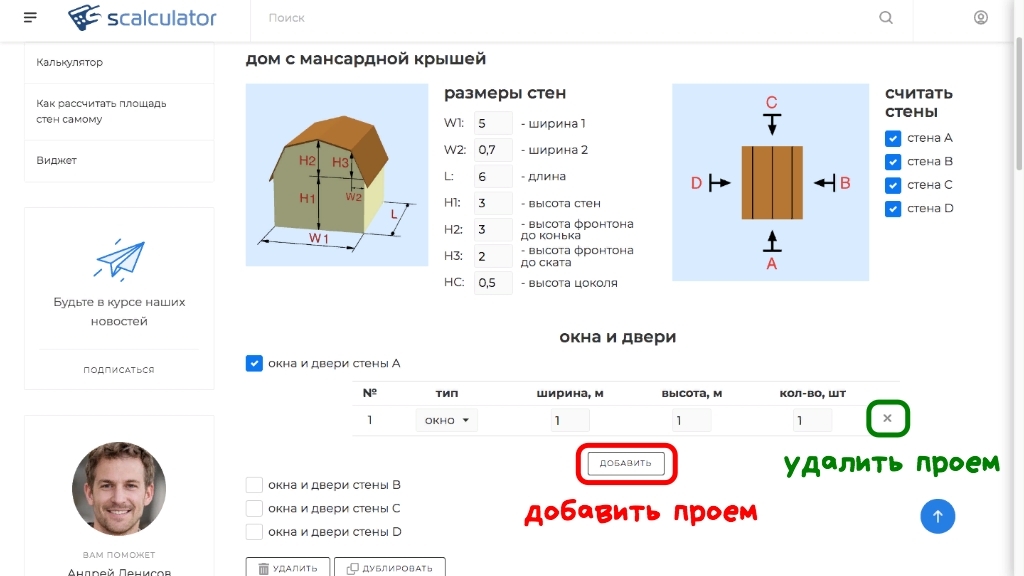Open the окно type dropdown
Viewport: 1024px width, 576px height.
[446, 419]
